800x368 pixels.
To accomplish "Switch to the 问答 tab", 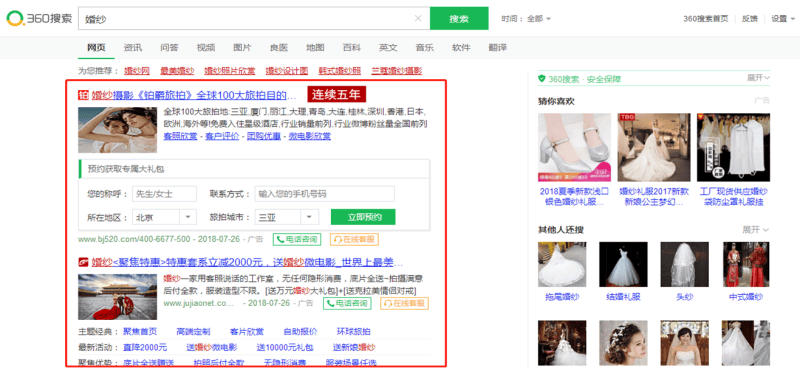I will [169, 47].
